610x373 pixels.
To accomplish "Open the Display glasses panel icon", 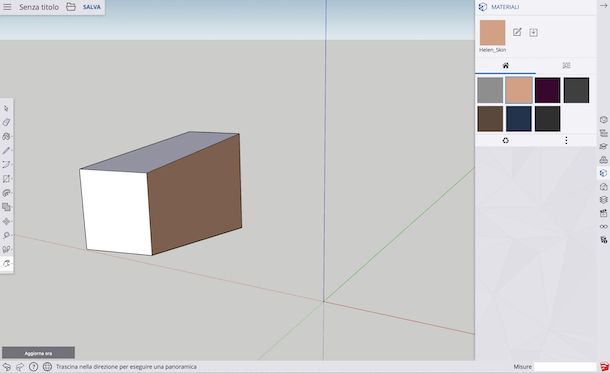I will click(603, 226).
